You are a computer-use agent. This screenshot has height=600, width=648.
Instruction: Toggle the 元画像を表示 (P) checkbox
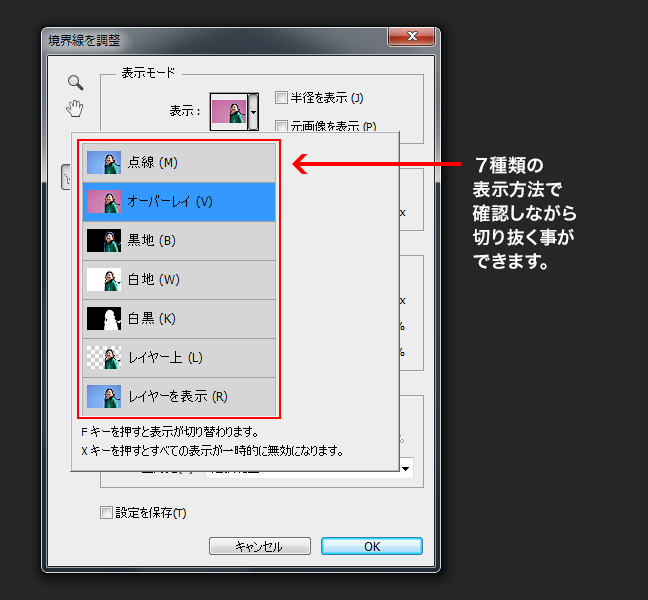tap(281, 126)
